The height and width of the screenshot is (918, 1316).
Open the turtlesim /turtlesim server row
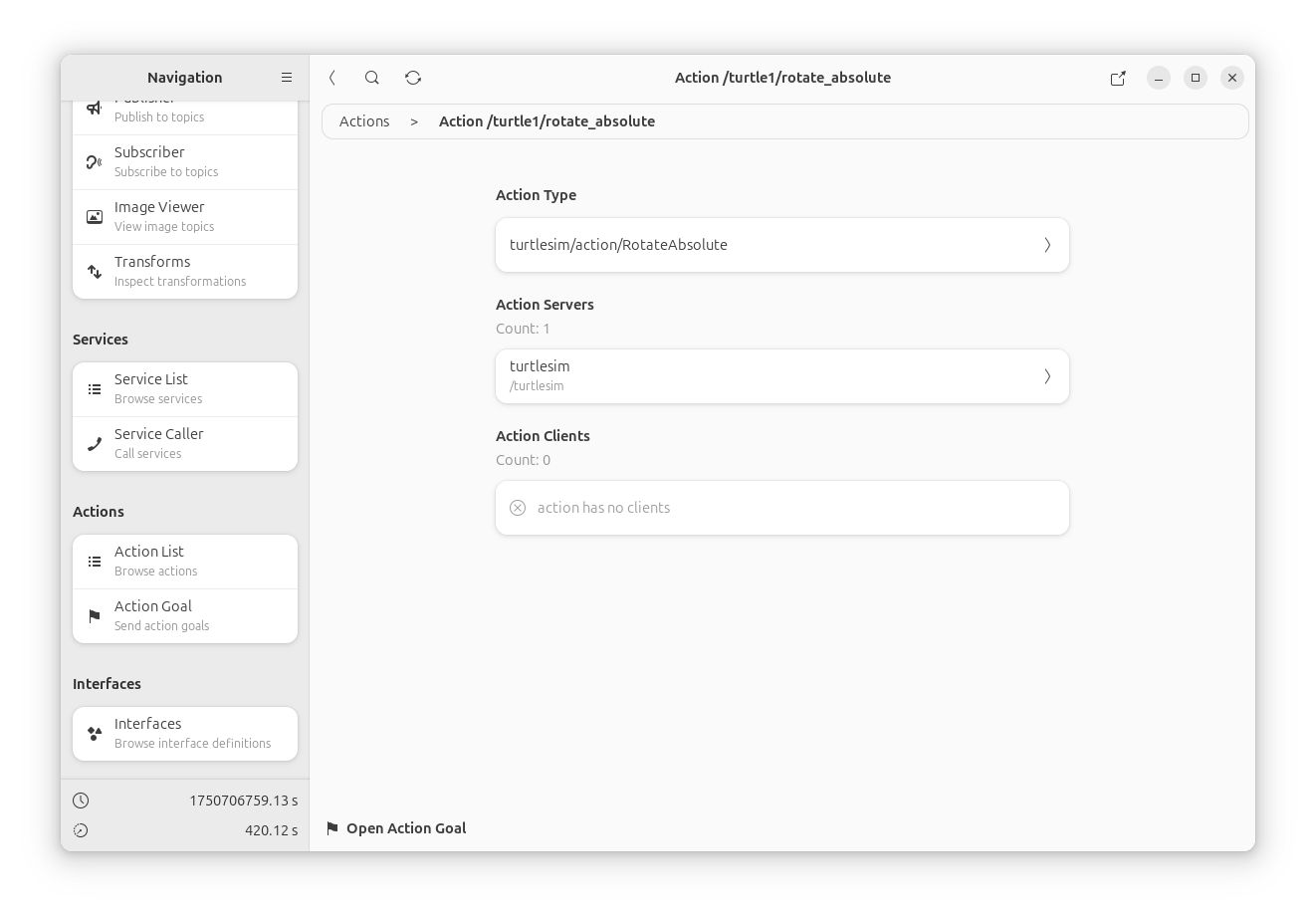point(782,376)
